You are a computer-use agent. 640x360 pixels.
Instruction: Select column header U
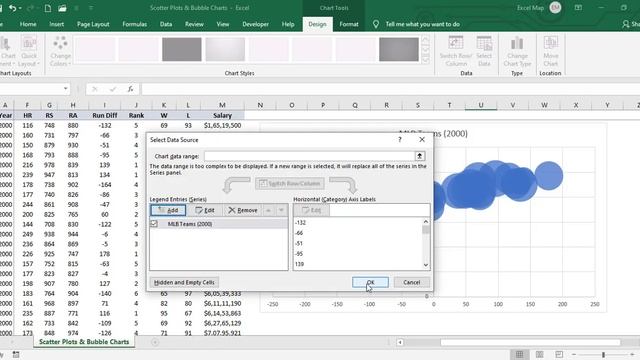click(x=481, y=105)
